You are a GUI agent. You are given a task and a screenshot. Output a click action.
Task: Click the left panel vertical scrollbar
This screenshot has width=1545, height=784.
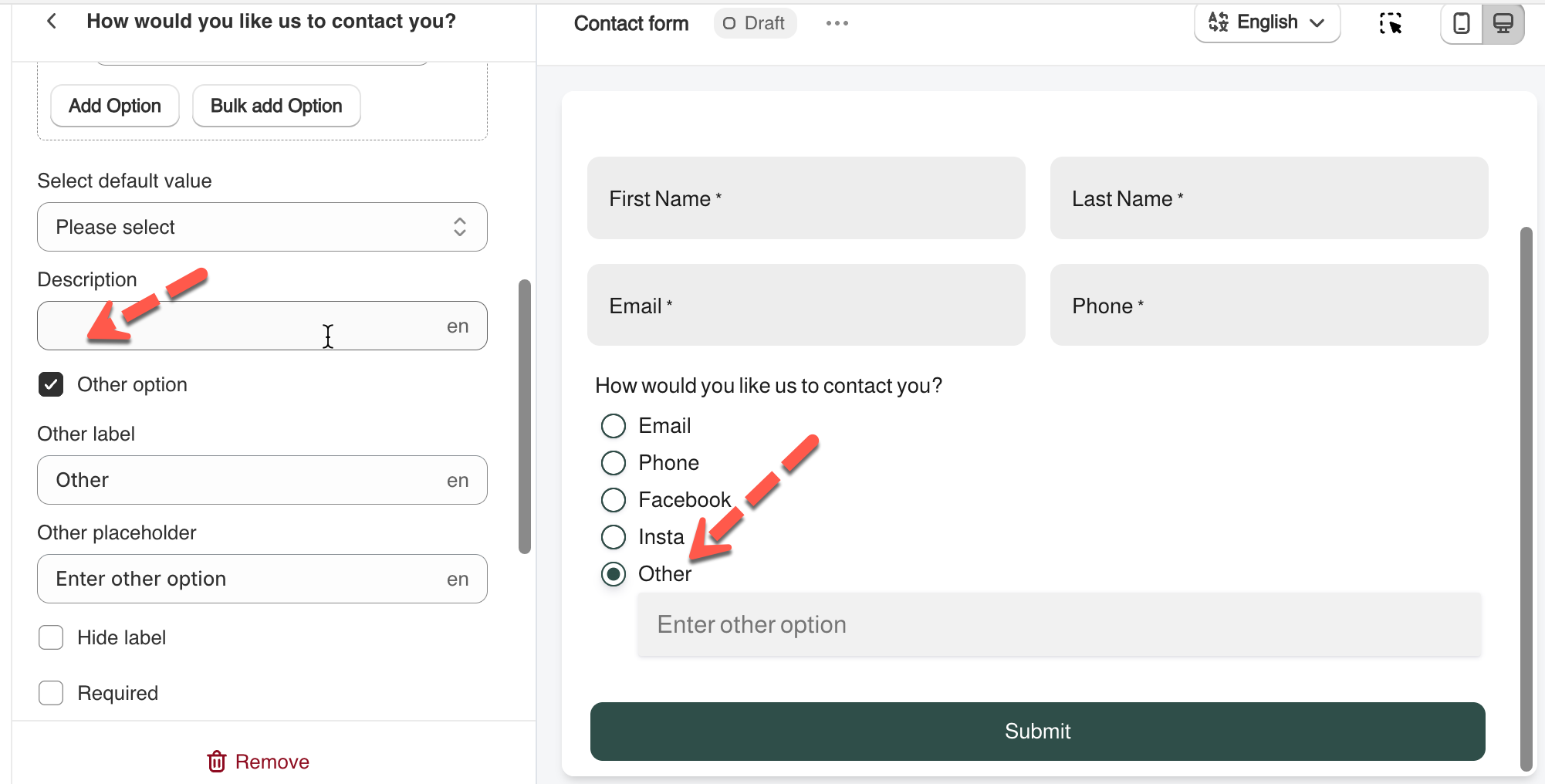click(x=525, y=417)
